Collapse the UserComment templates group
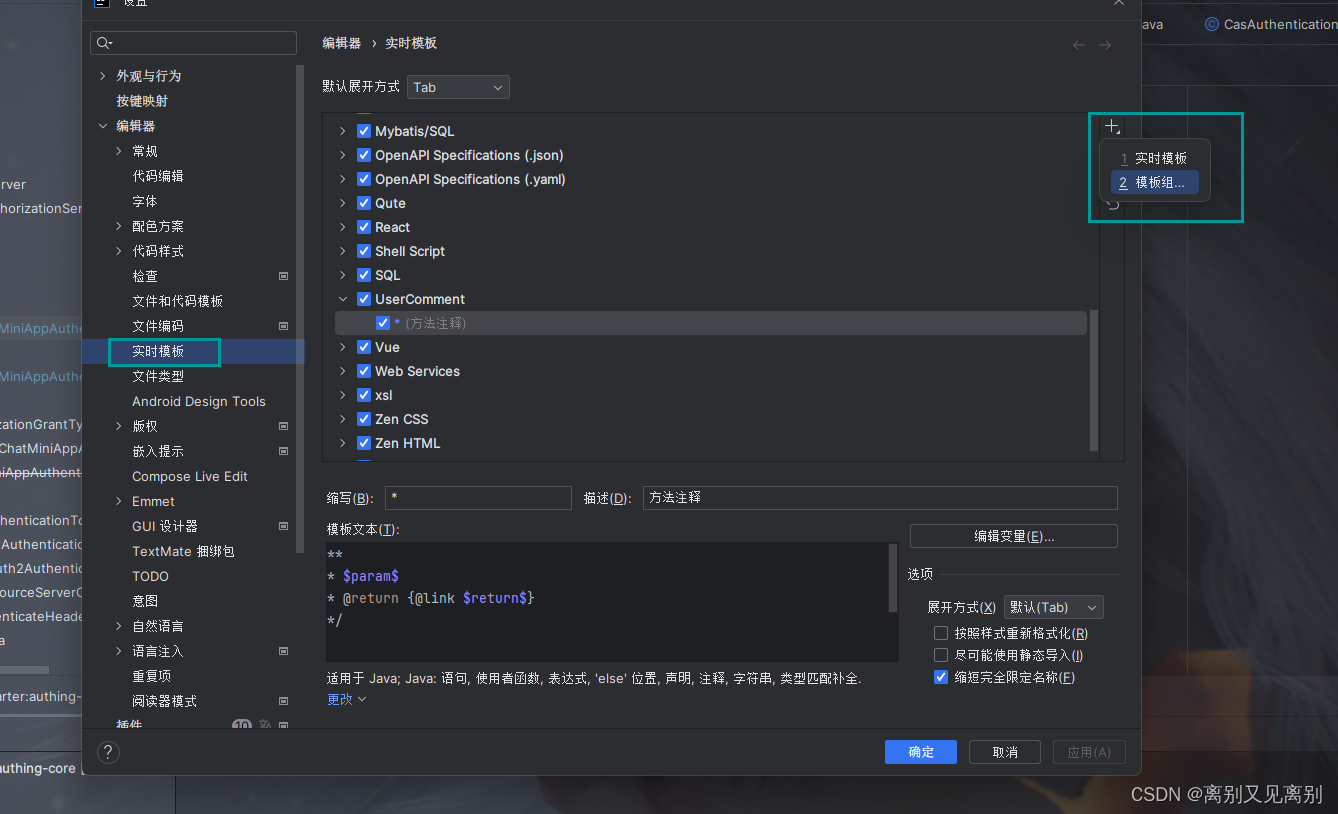Screen dimensions: 1338x814 (x=342, y=298)
